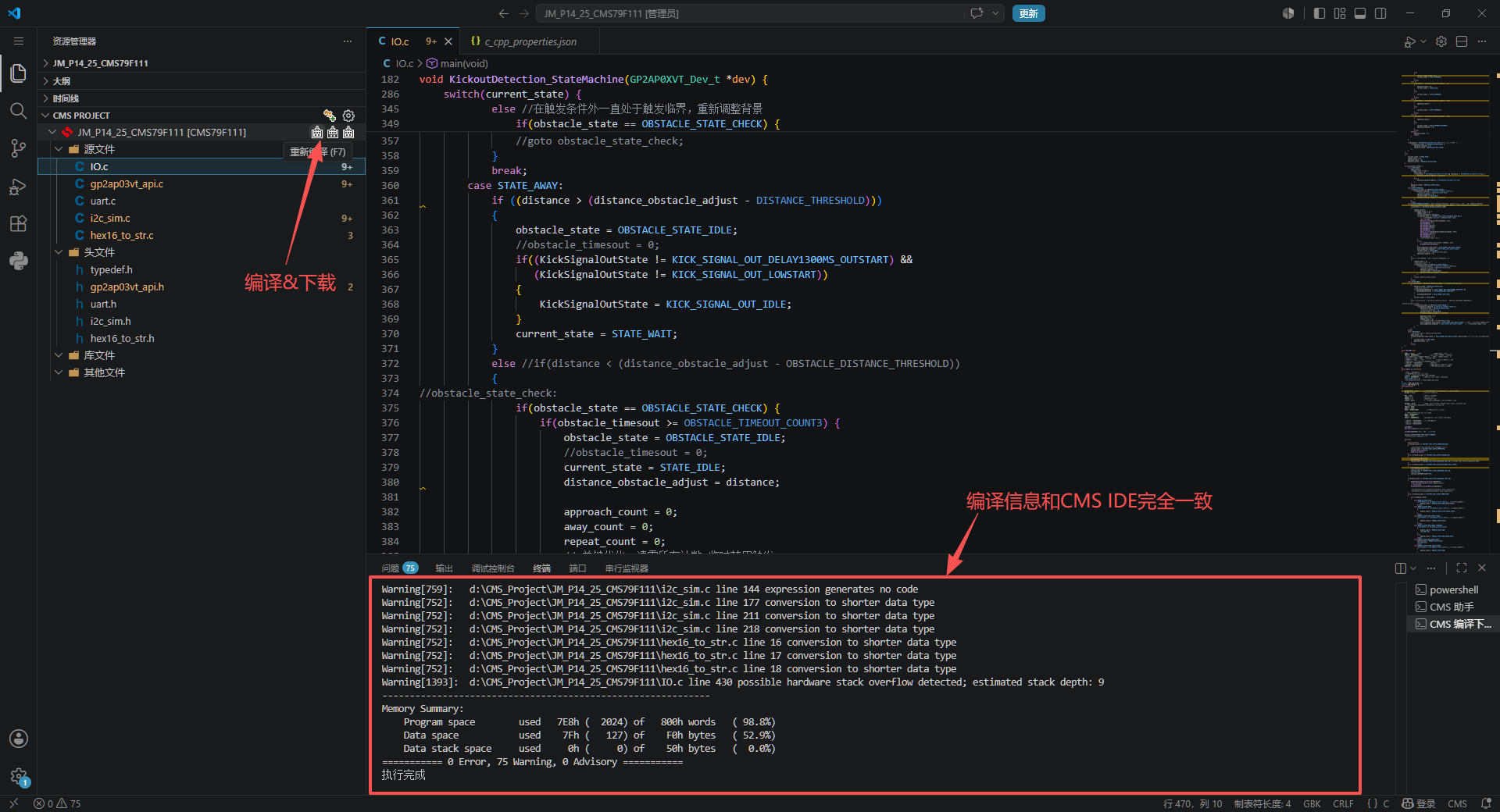The image size is (1500, 812).
Task: Open the Accounts menu icon
Action: pos(19,739)
